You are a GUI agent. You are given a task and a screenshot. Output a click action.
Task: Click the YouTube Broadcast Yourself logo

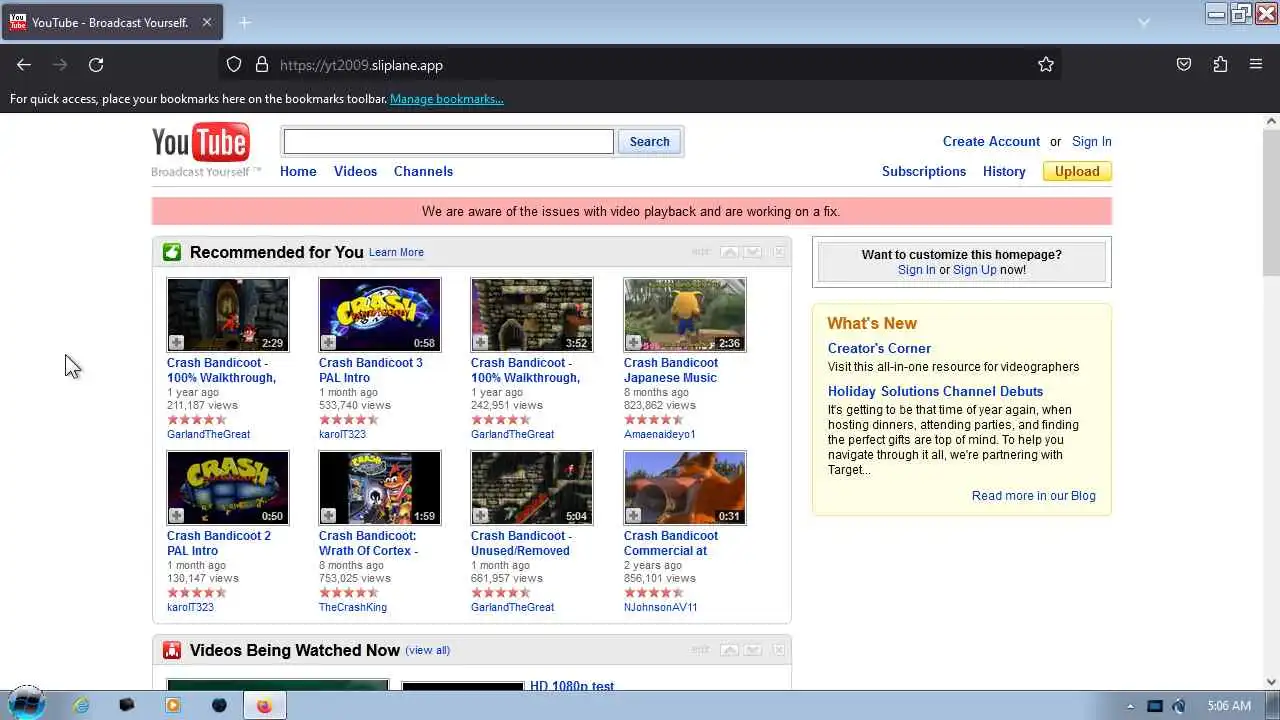click(204, 150)
